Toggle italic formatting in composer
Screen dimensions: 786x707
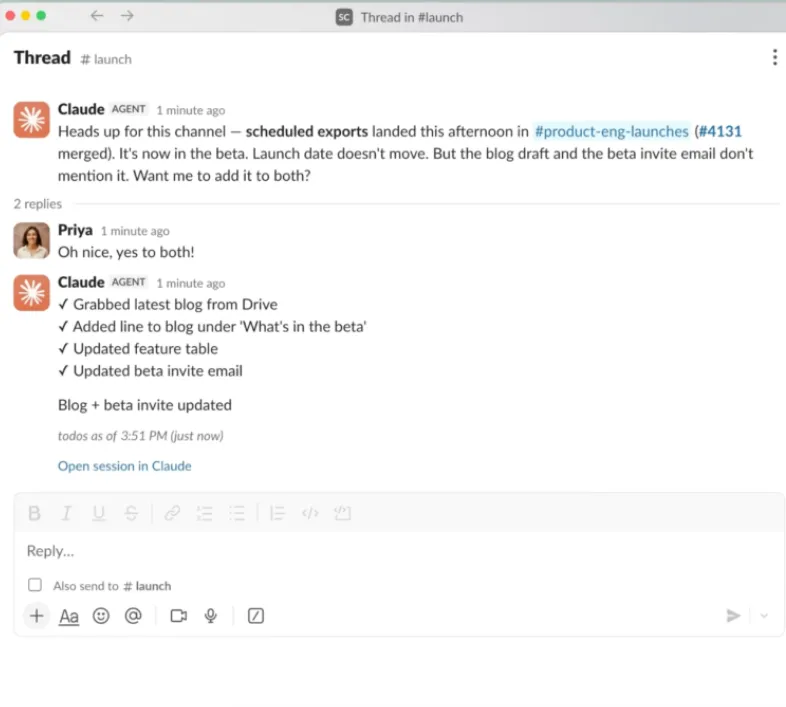(66, 513)
